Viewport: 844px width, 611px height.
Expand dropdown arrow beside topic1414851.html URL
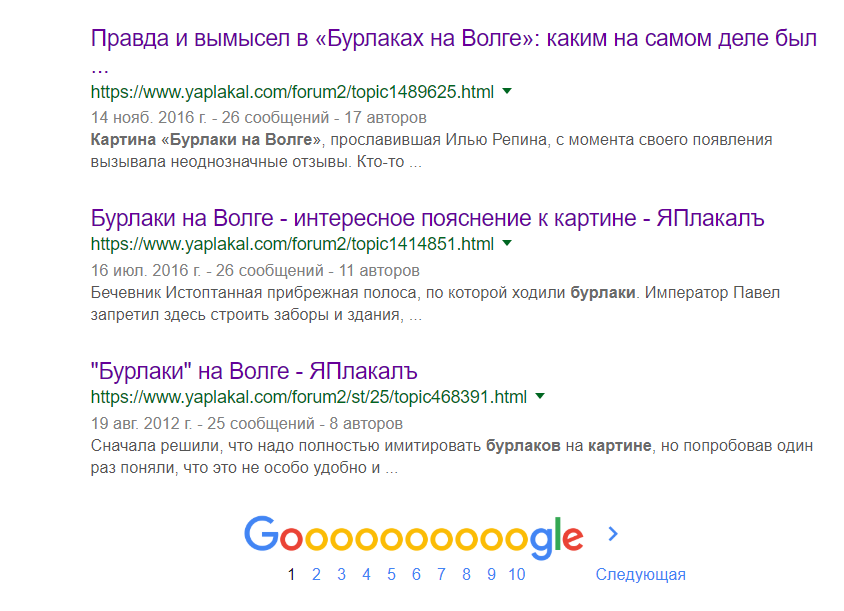point(507,243)
